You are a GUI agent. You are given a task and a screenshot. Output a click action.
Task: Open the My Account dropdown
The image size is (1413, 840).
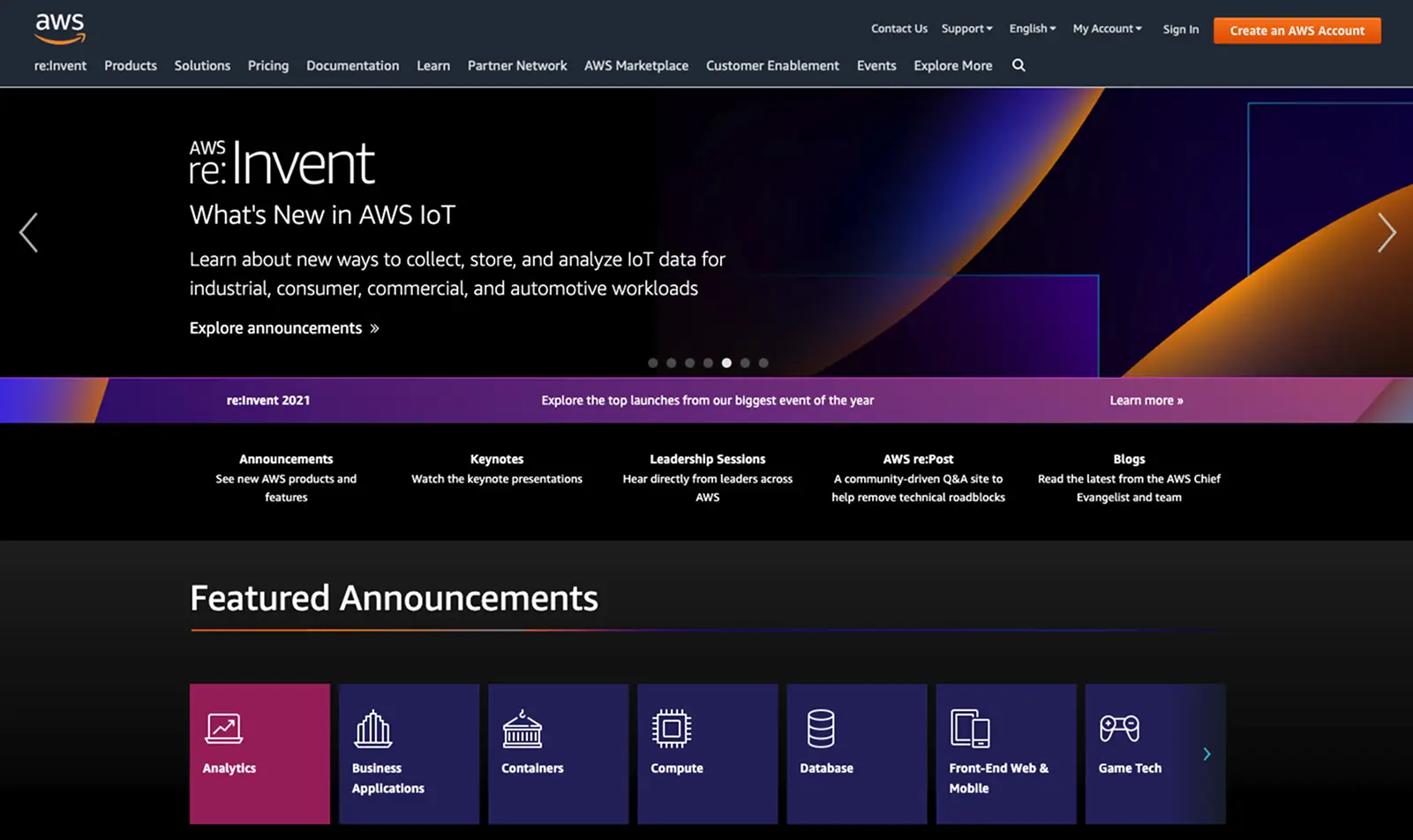click(1107, 28)
